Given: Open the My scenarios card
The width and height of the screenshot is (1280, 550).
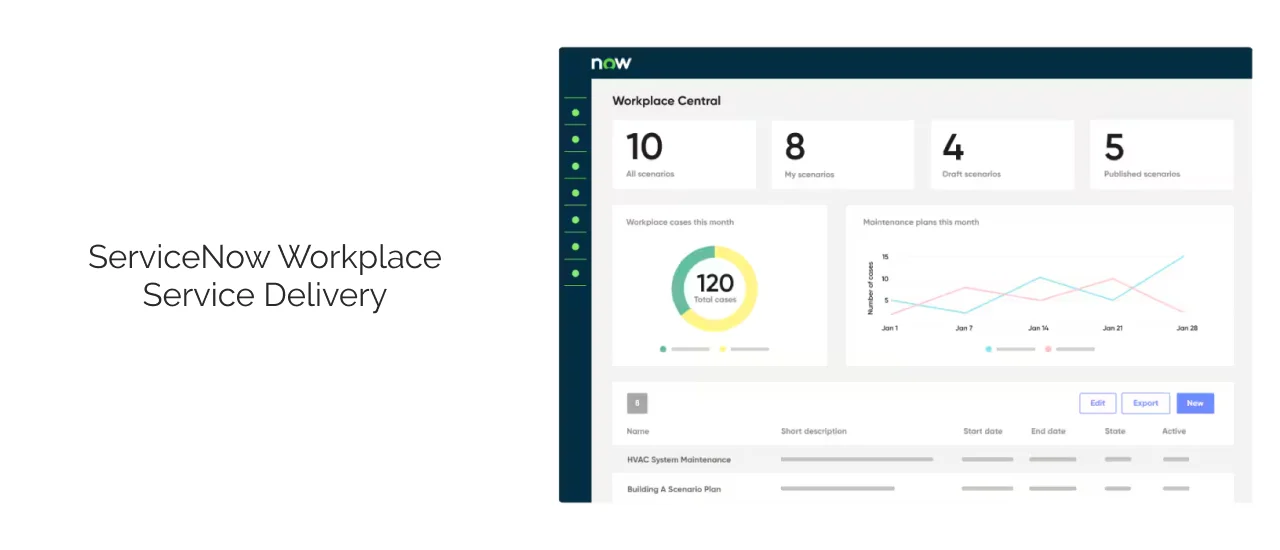Looking at the screenshot, I should click(x=843, y=154).
